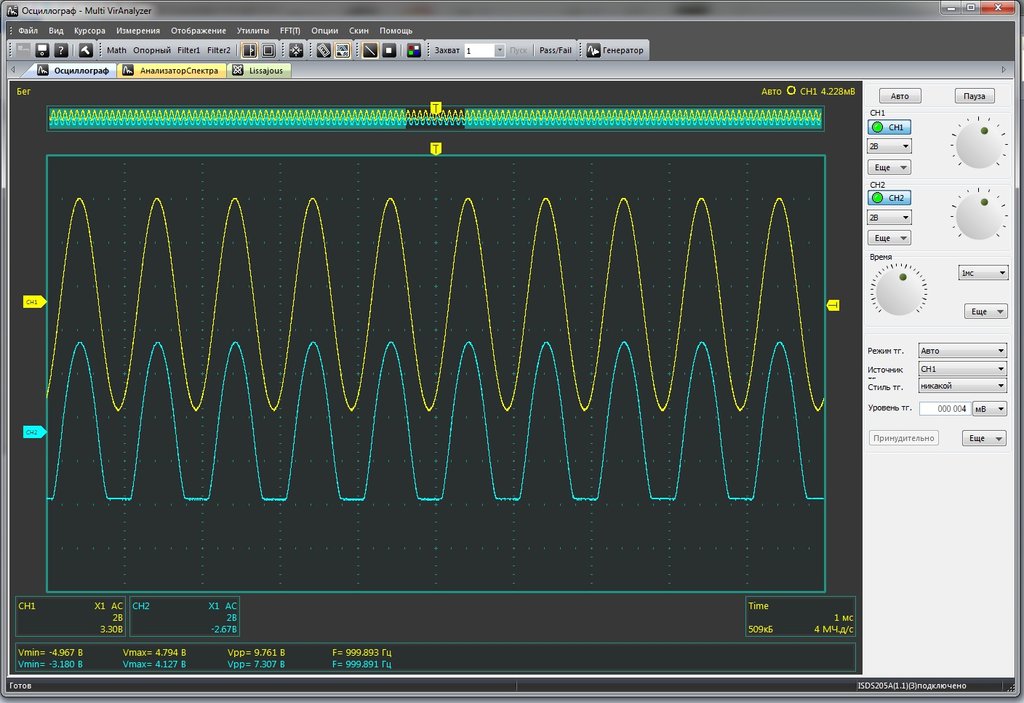1024x703 pixels.
Task: Toggle channel CH1 on or off
Action: (x=889, y=127)
